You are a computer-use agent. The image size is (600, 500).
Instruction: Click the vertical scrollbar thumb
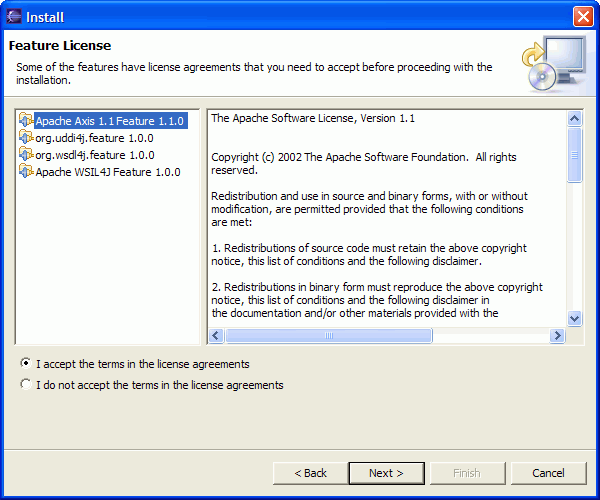(x=574, y=155)
